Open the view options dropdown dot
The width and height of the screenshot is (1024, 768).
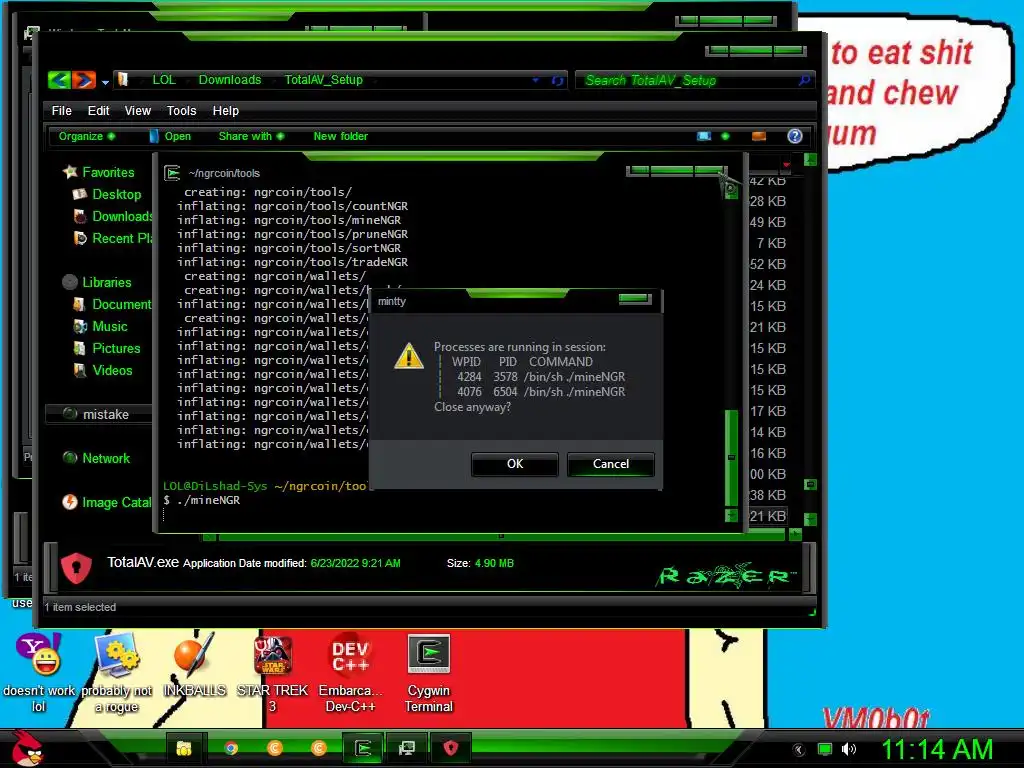725,136
